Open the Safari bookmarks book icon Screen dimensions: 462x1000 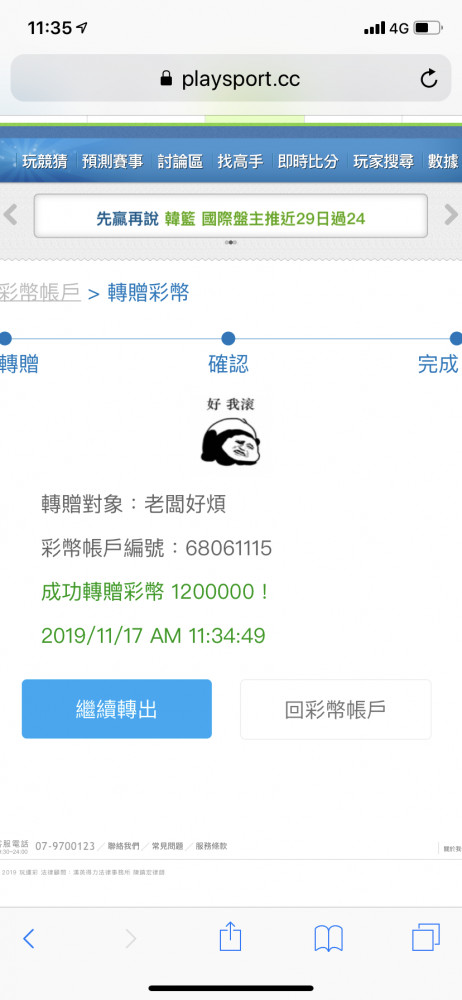[x=329, y=939]
